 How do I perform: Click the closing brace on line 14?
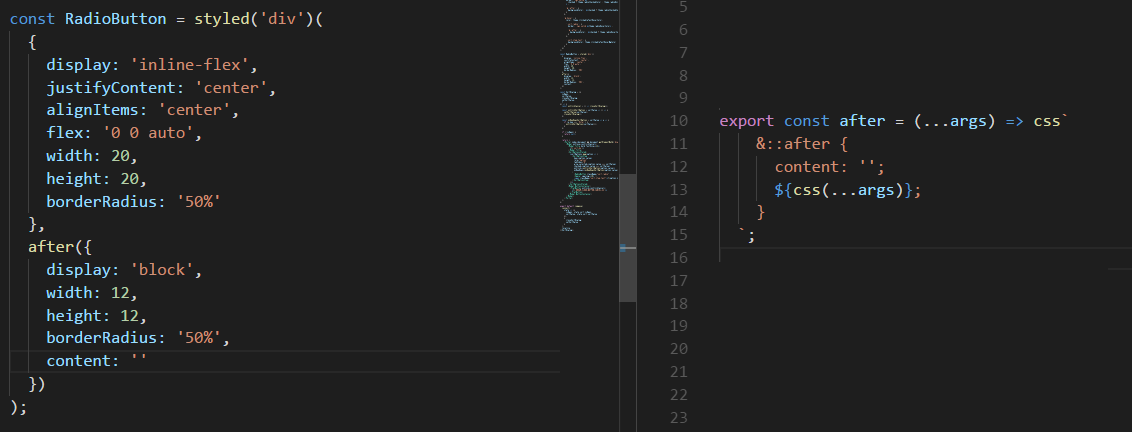pyautogui.click(x=761, y=212)
